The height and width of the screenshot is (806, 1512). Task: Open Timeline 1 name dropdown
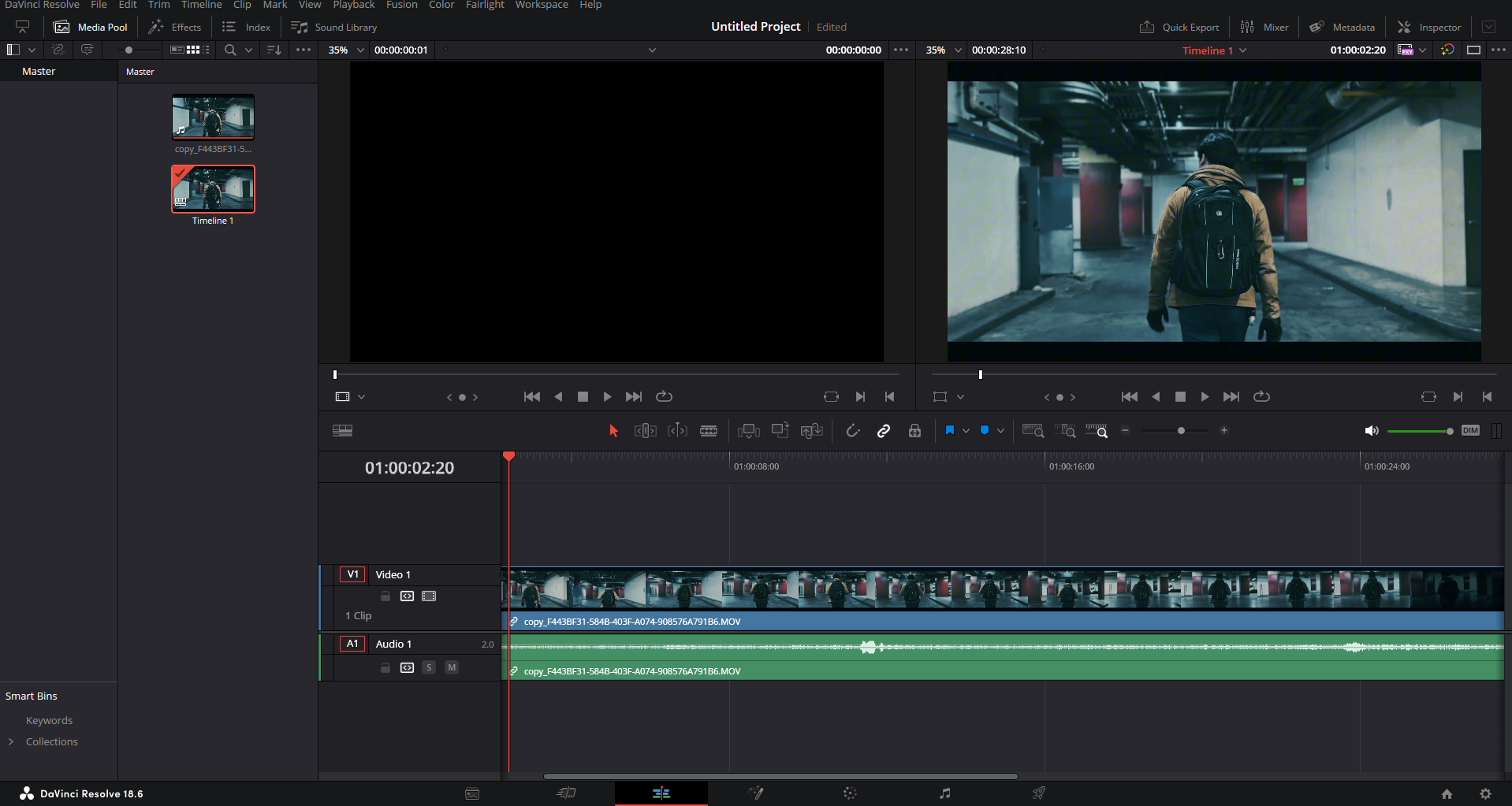[1243, 50]
